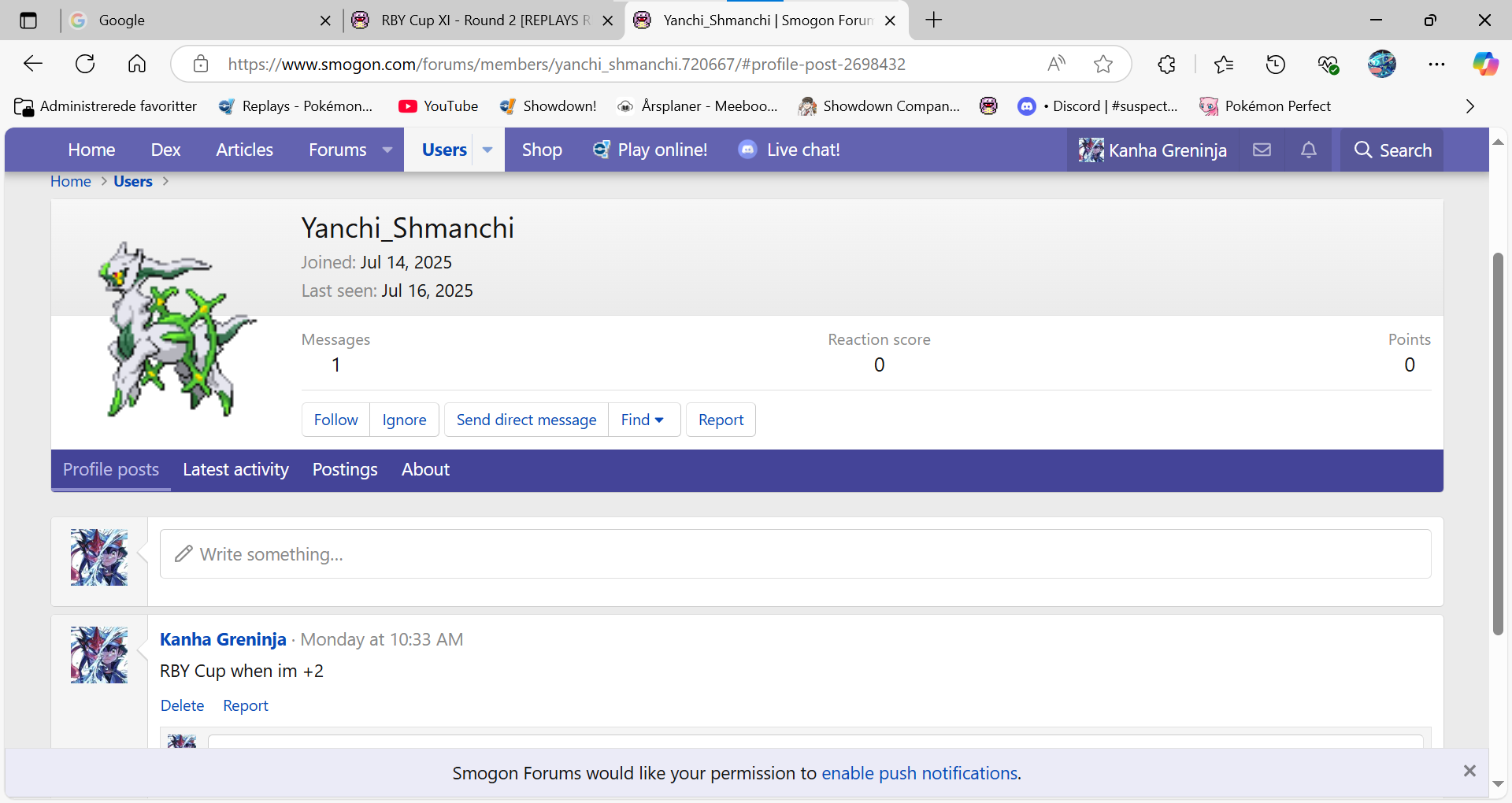This screenshot has width=1512, height=803.
Task: Close the RBY Cup XI tab
Action: [x=608, y=20]
